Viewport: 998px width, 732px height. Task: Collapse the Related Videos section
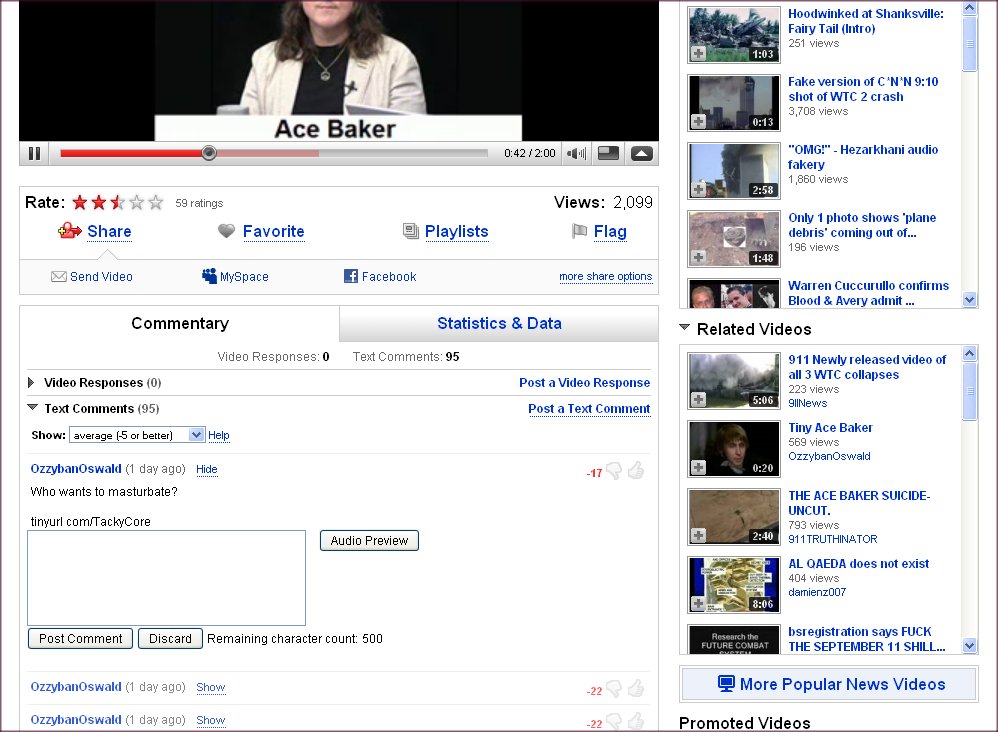(685, 328)
